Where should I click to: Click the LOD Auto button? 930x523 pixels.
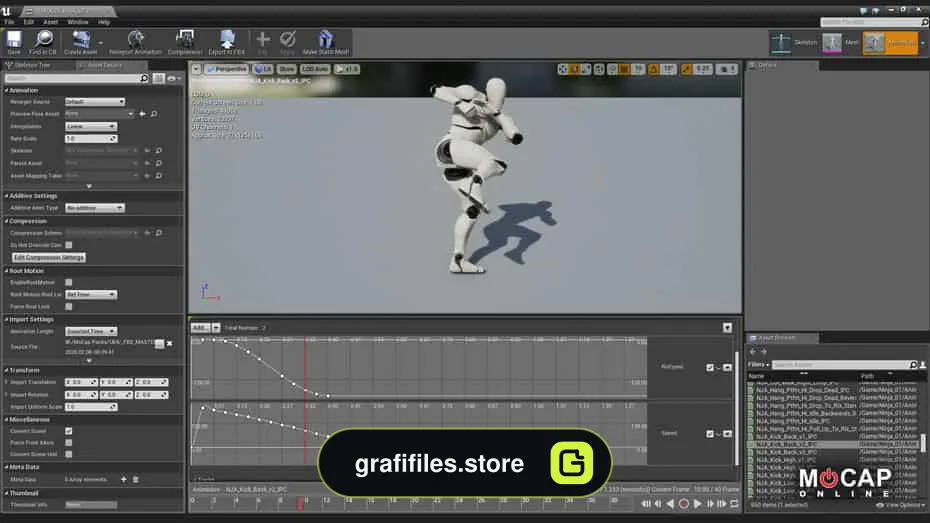(316, 69)
